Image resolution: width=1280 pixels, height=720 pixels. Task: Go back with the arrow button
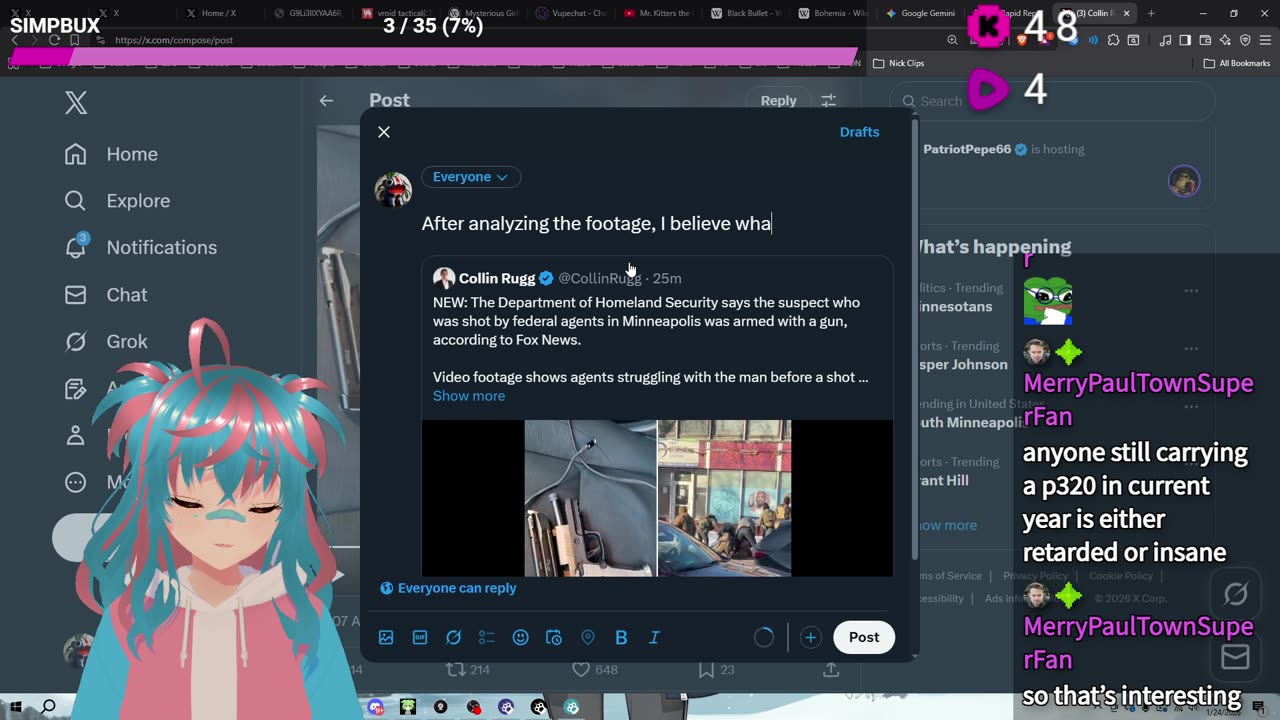(x=326, y=100)
